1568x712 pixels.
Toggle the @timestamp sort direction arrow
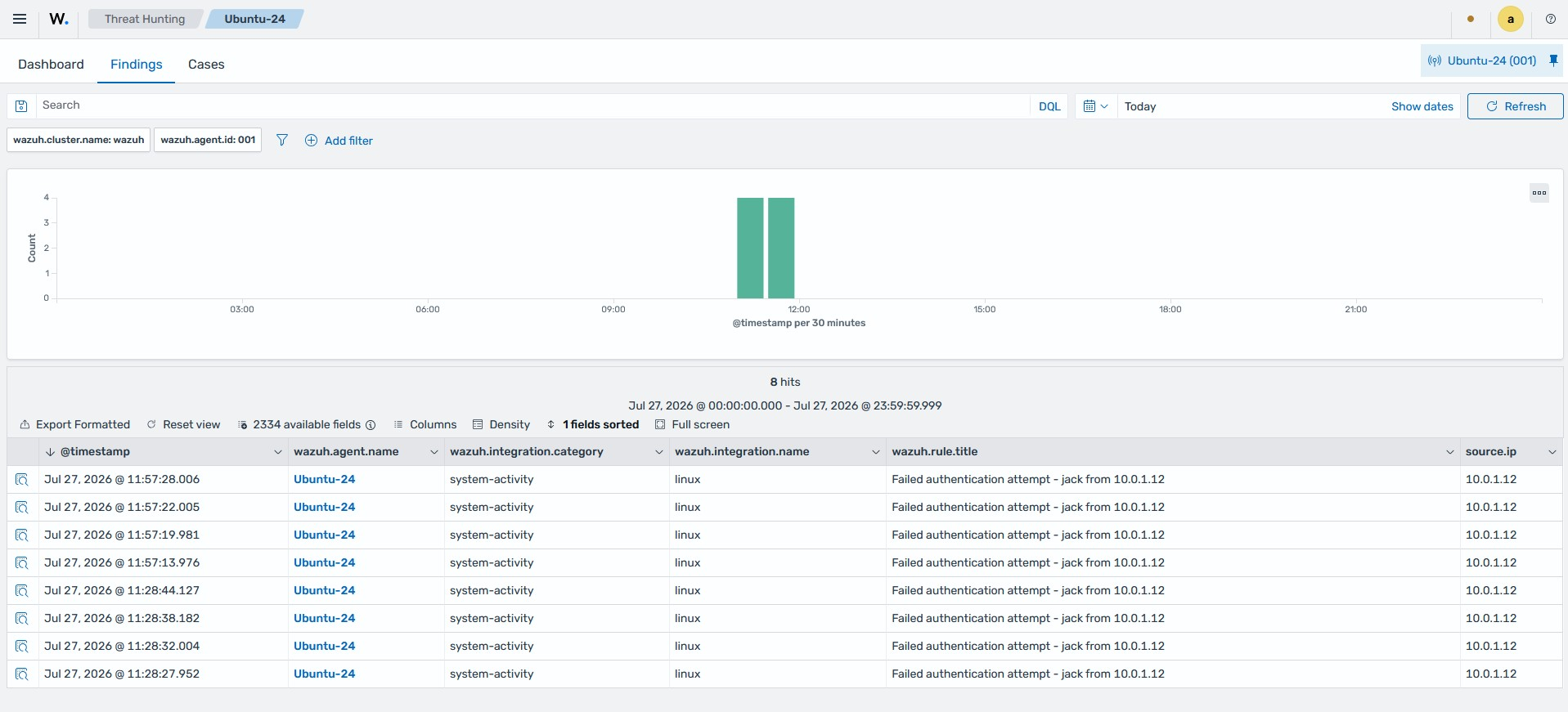(50, 452)
